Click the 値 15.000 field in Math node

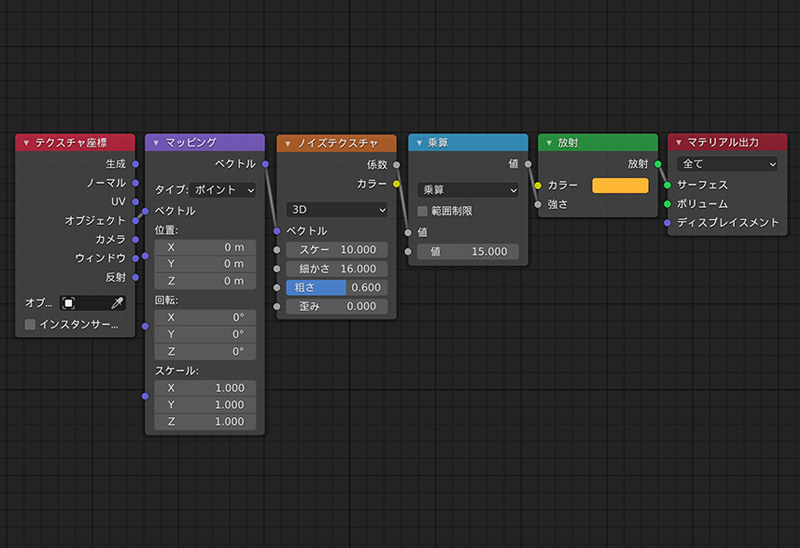468,252
